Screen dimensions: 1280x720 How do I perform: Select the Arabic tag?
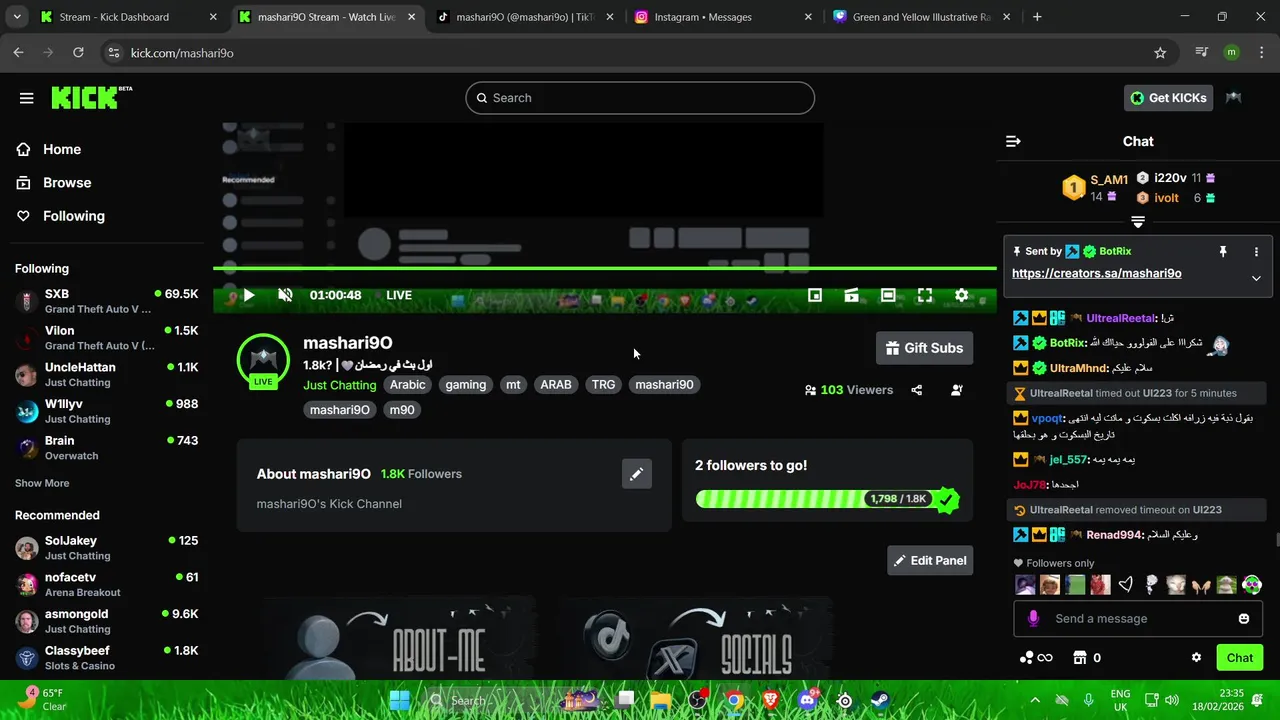[408, 385]
